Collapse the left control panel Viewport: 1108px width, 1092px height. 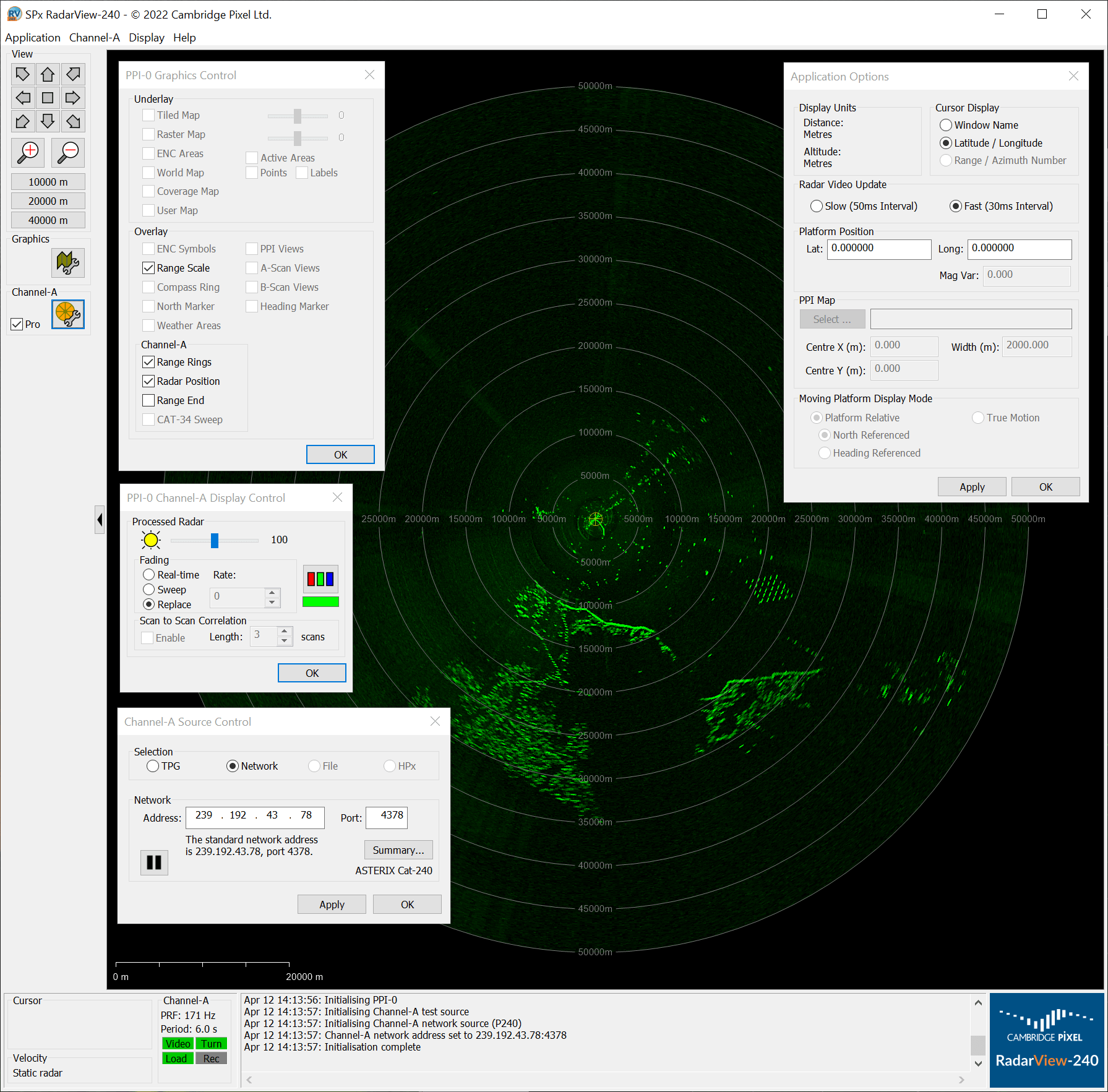[x=100, y=520]
